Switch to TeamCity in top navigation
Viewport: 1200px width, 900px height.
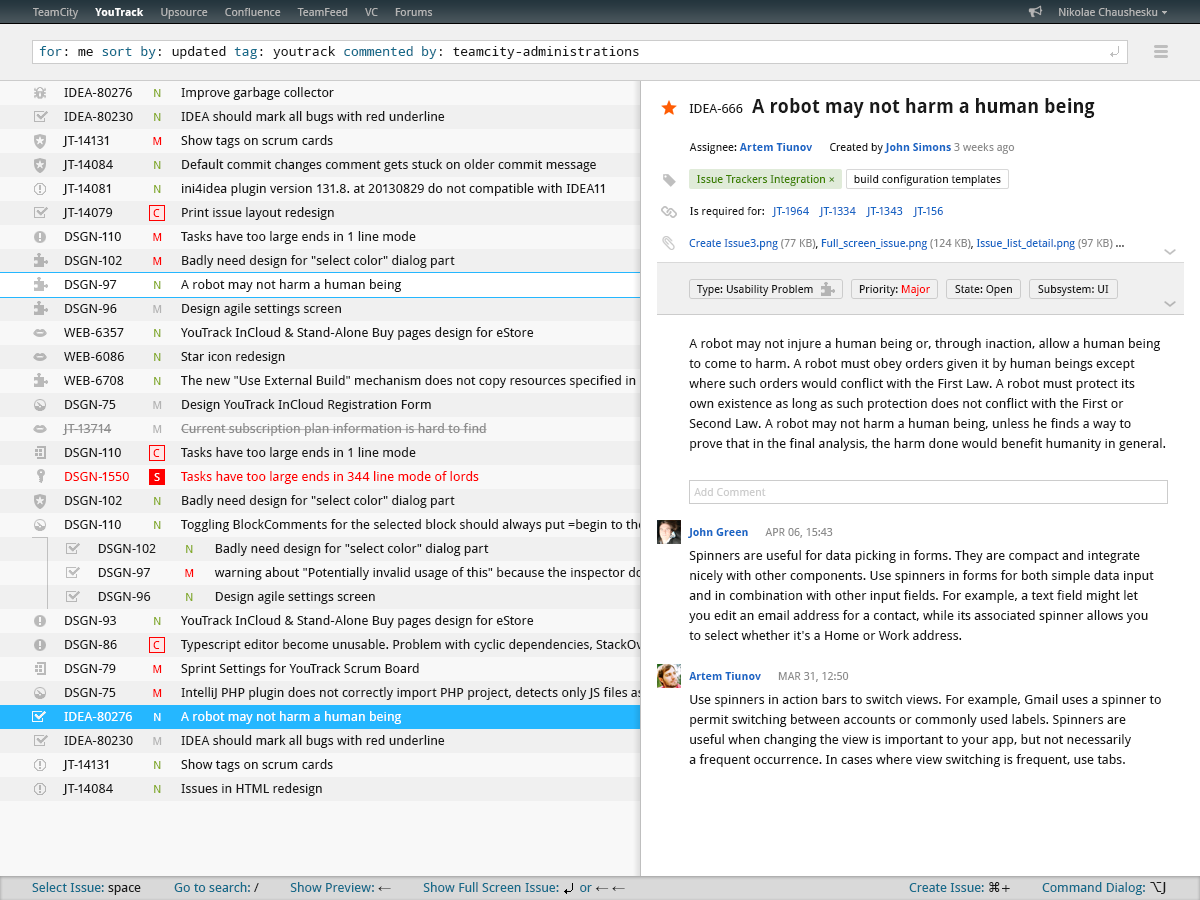coord(57,12)
